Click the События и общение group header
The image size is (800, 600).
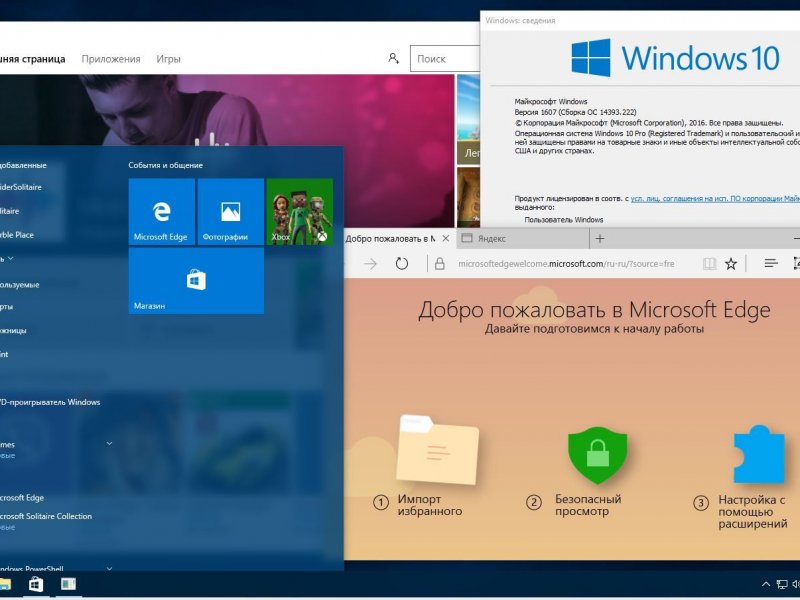pos(165,165)
